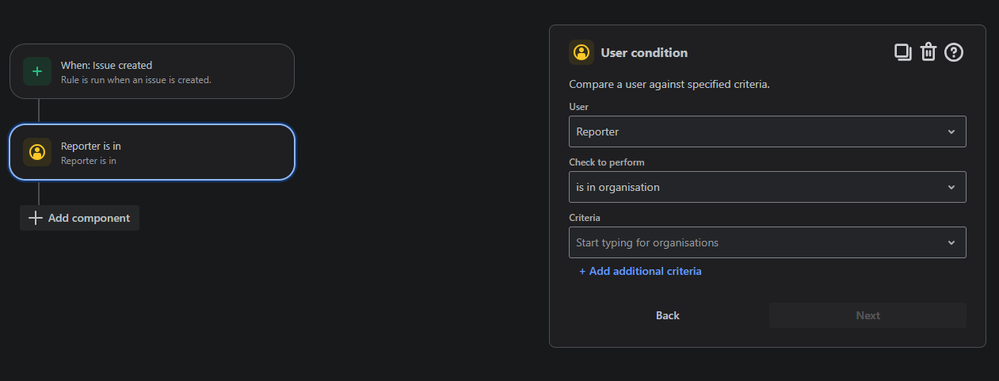Click the Next button
This screenshot has height=381, width=999.
868,315
